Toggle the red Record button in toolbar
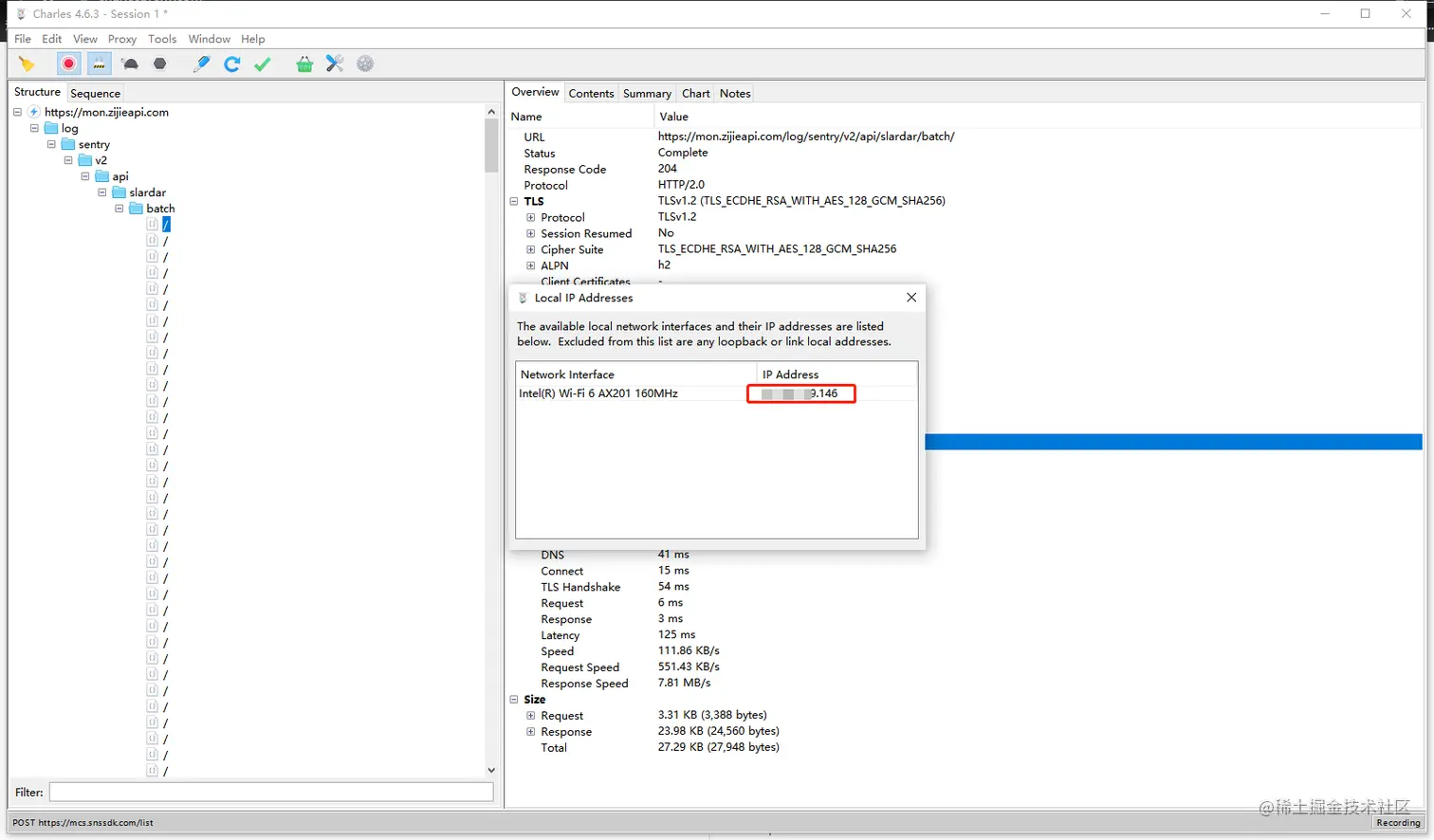This screenshot has height=840, width=1434. coord(68,64)
